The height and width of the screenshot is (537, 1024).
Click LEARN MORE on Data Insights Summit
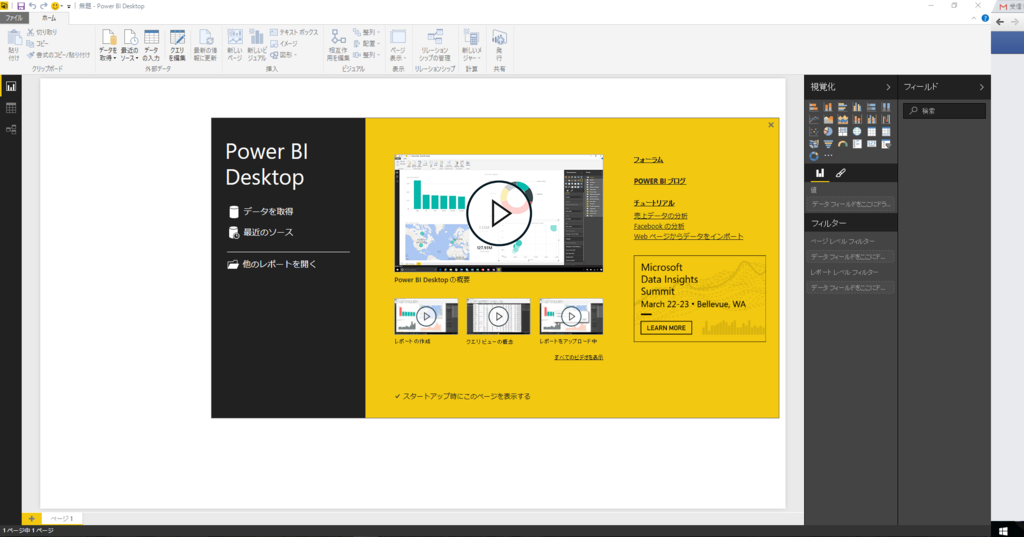click(x=666, y=328)
